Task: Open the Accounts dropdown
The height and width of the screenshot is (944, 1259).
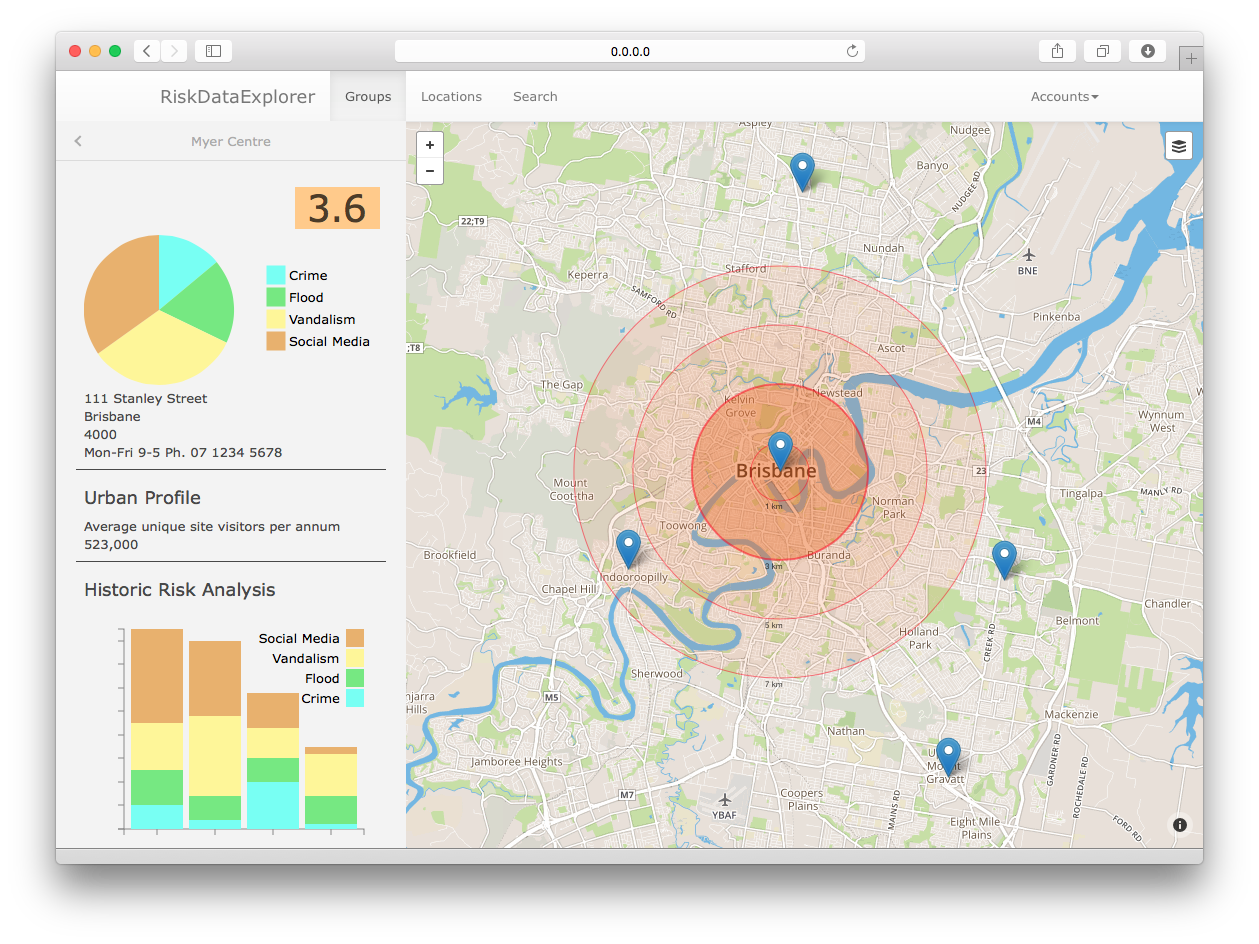Action: (x=1063, y=96)
